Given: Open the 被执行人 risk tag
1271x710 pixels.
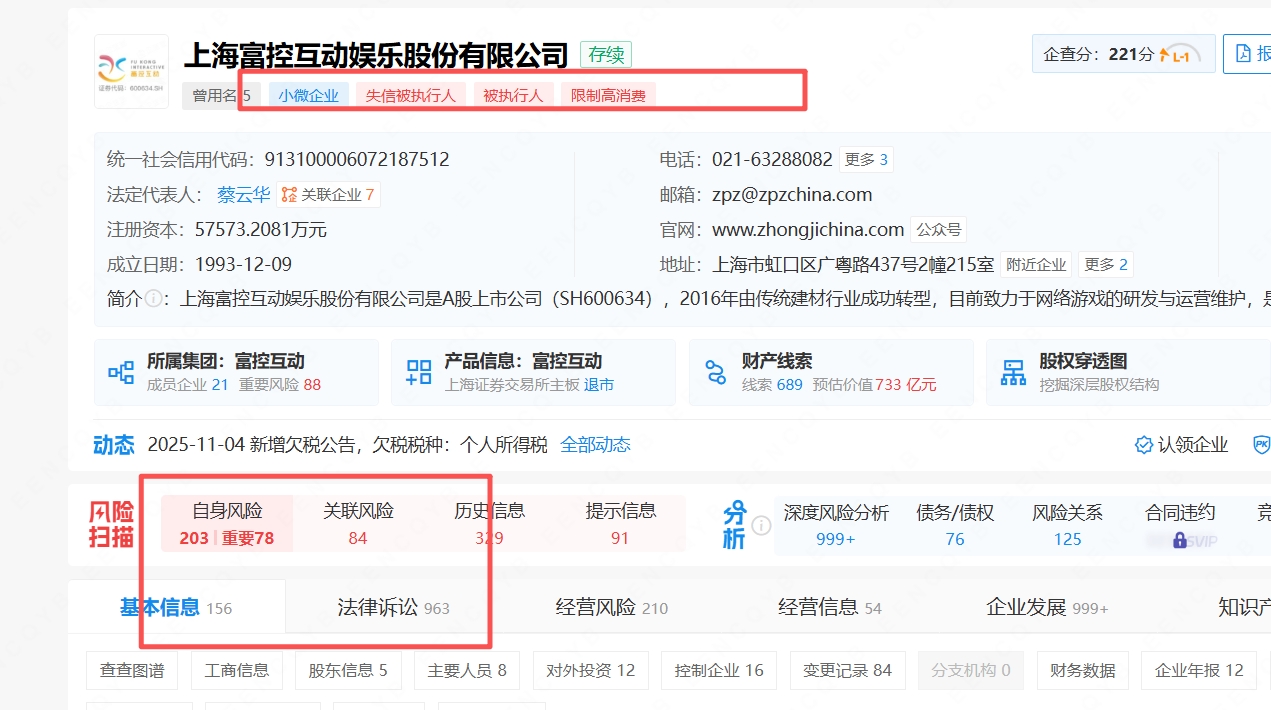Looking at the screenshot, I should click(x=513, y=96).
